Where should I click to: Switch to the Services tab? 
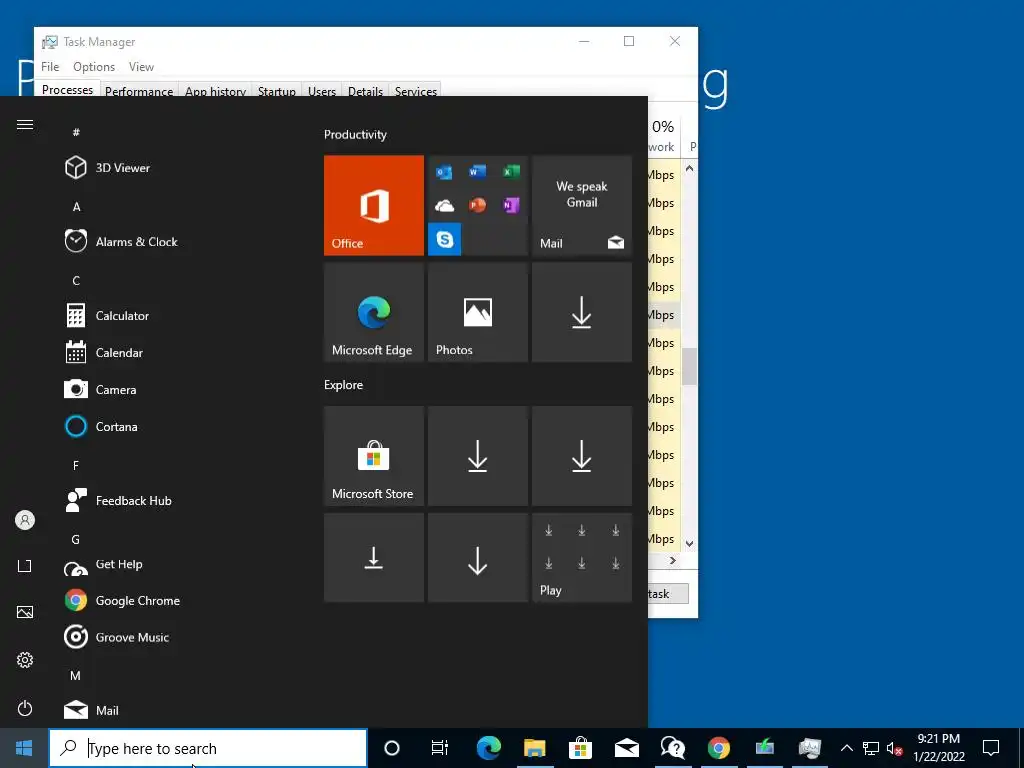tap(416, 91)
